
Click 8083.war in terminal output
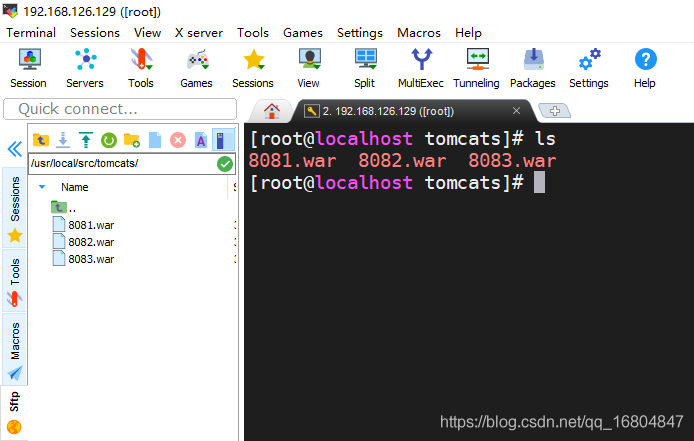(x=512, y=161)
